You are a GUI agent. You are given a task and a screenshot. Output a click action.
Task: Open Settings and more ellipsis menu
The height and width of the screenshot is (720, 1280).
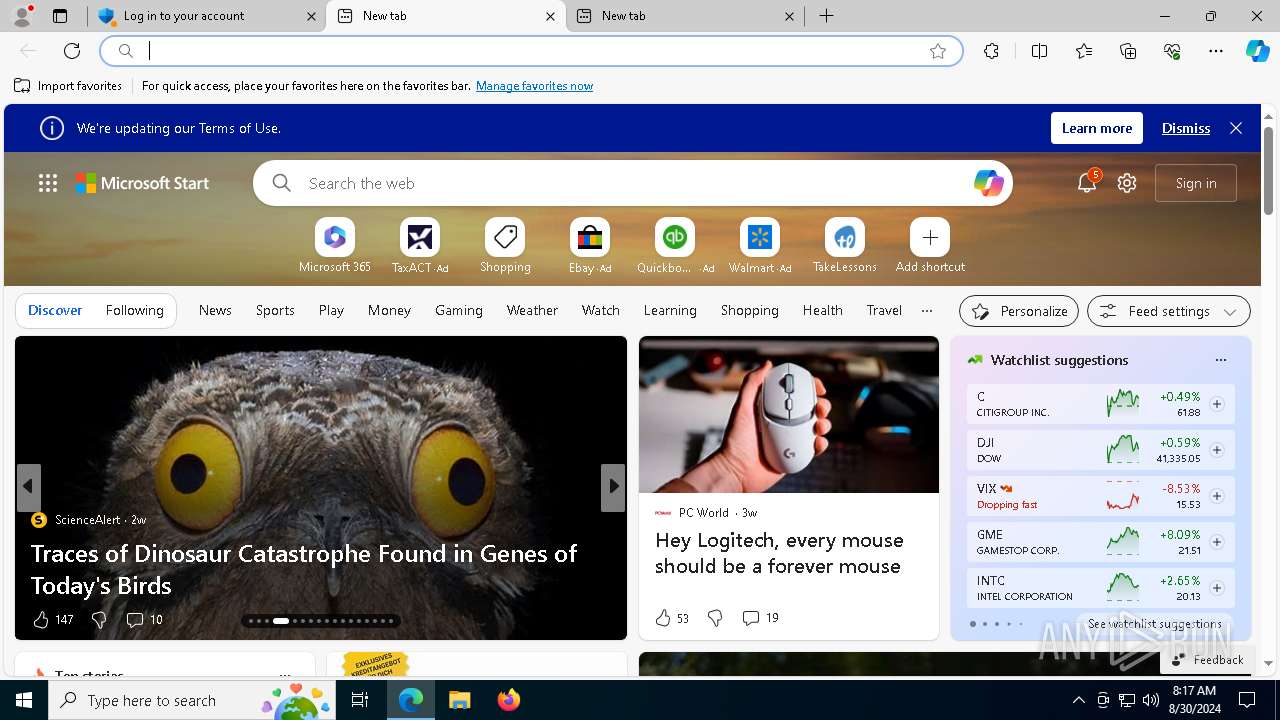click(1216, 51)
